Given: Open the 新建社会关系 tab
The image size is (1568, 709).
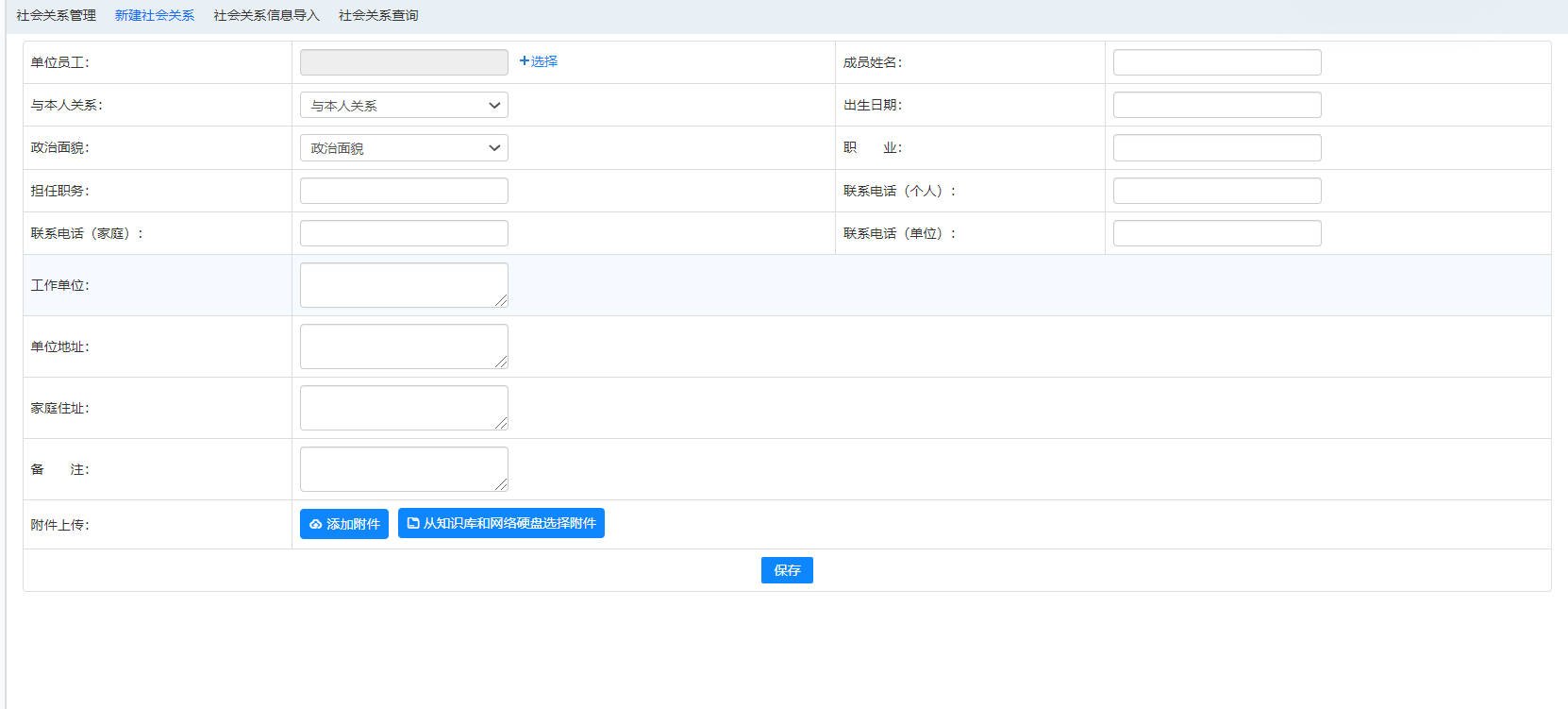Looking at the screenshot, I should tap(155, 15).
